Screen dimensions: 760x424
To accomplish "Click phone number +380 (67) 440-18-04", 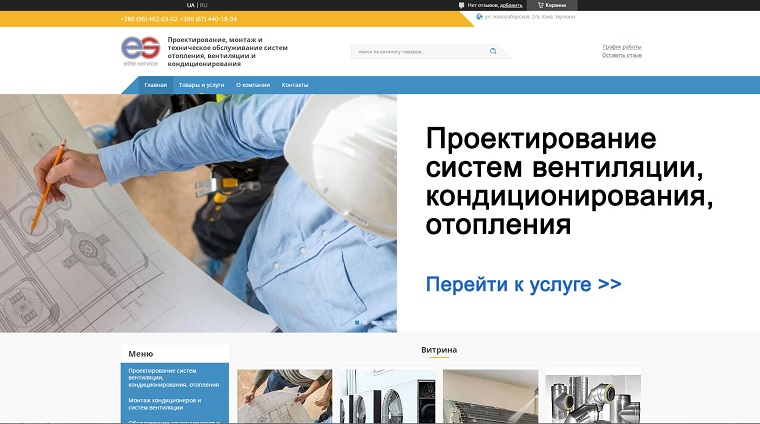I will click(x=208, y=19).
